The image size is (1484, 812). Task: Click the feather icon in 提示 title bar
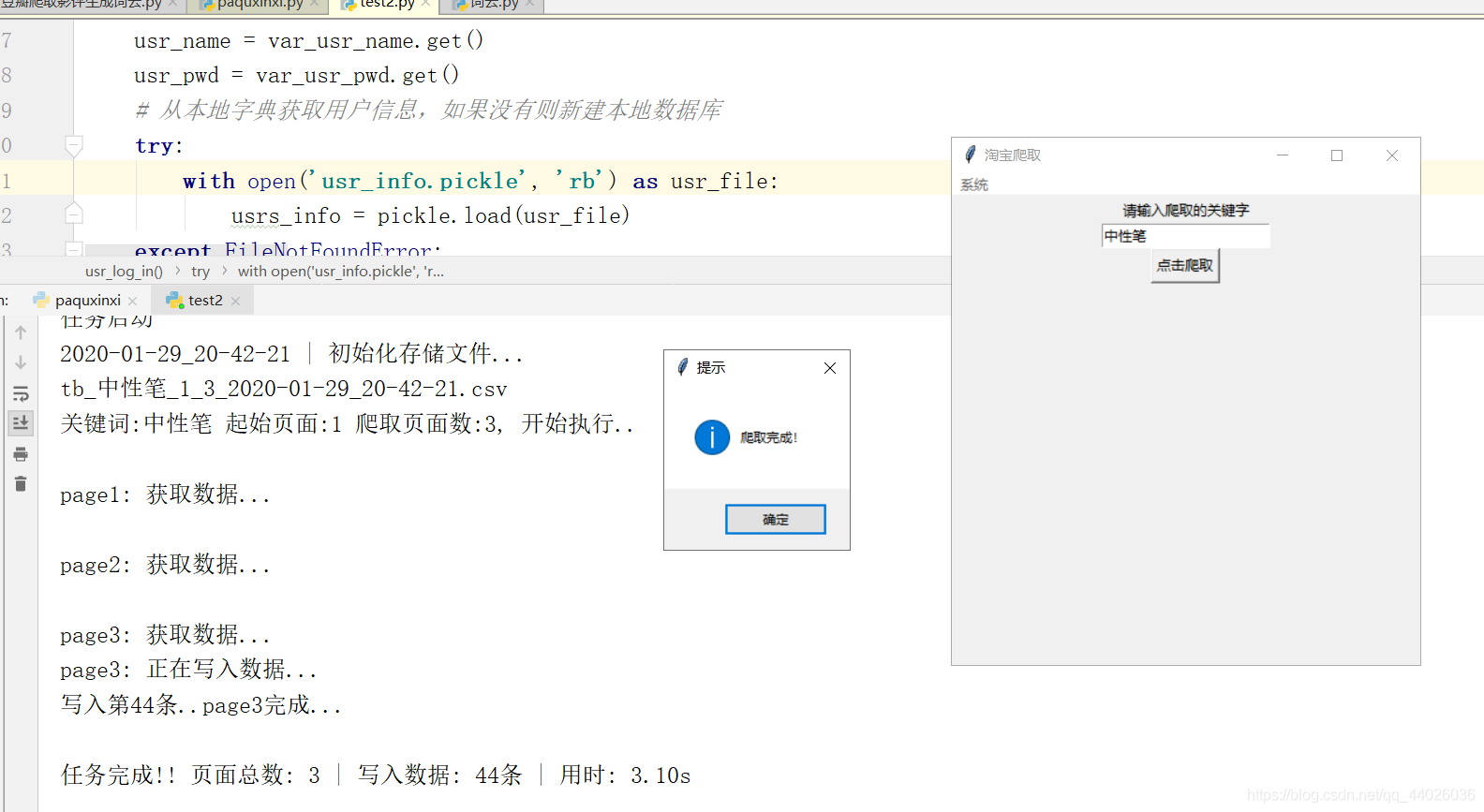click(x=683, y=367)
